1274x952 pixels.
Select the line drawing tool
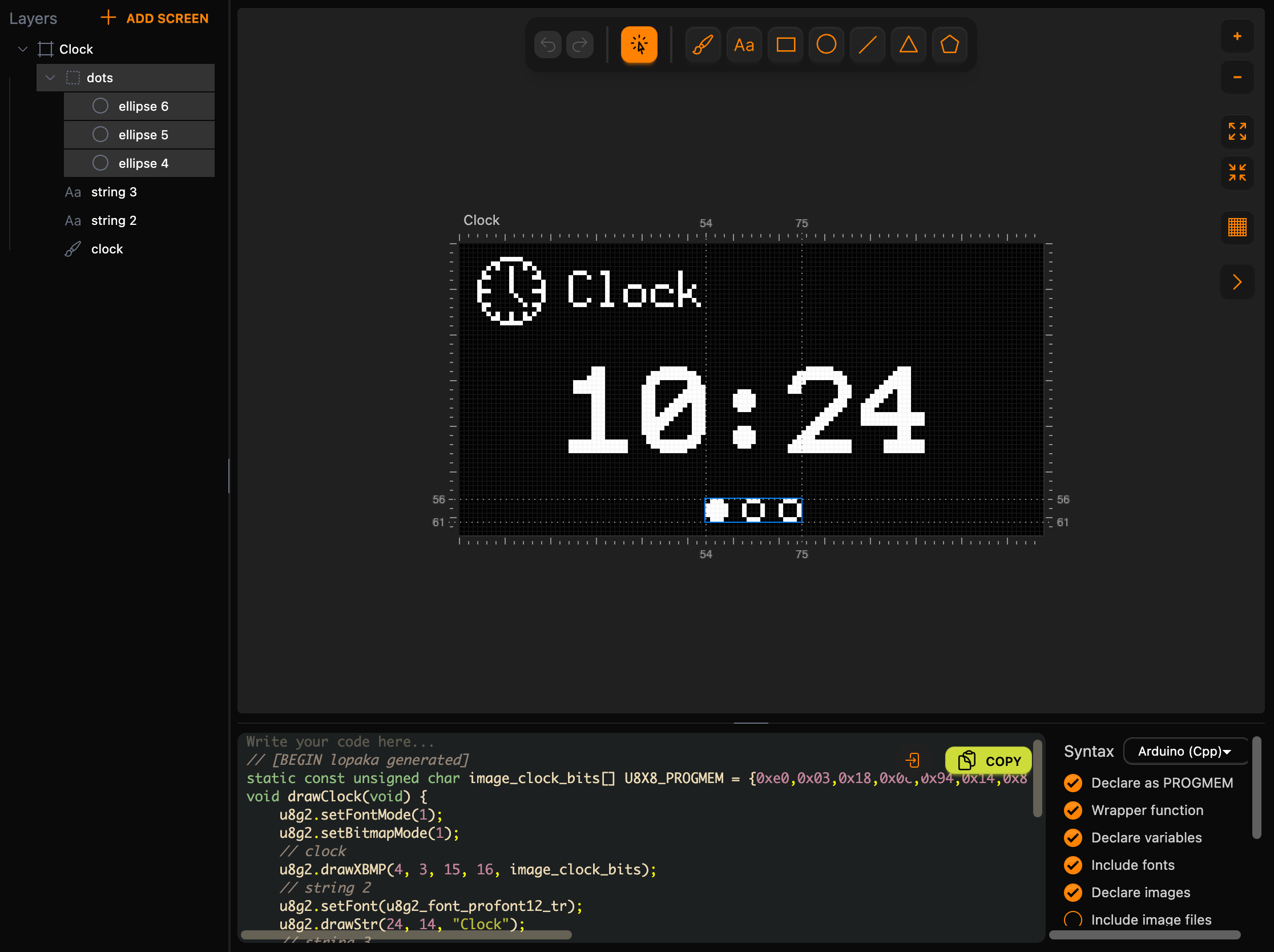pyautogui.click(x=867, y=45)
